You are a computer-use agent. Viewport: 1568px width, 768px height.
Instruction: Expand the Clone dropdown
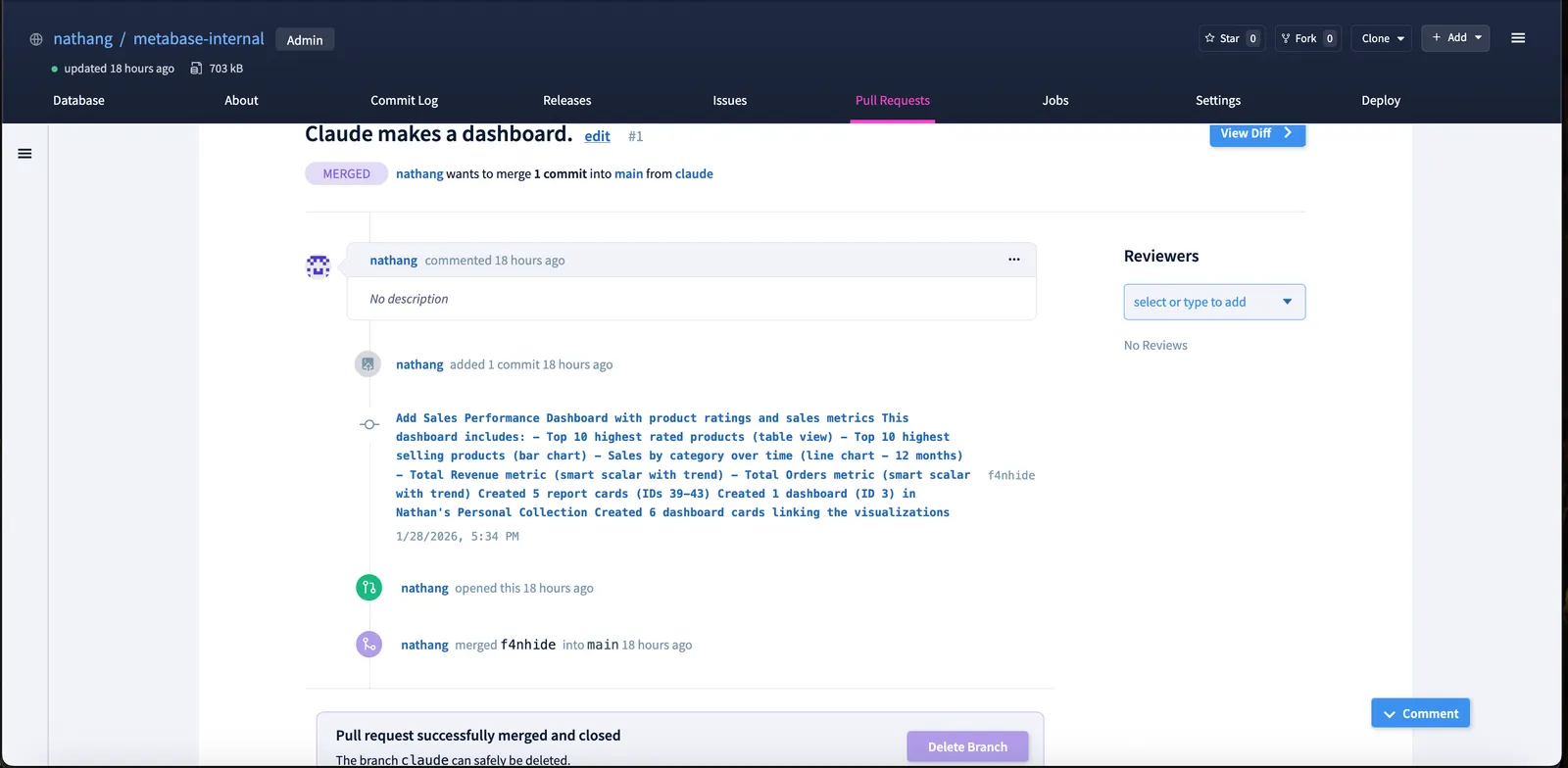(x=1382, y=38)
